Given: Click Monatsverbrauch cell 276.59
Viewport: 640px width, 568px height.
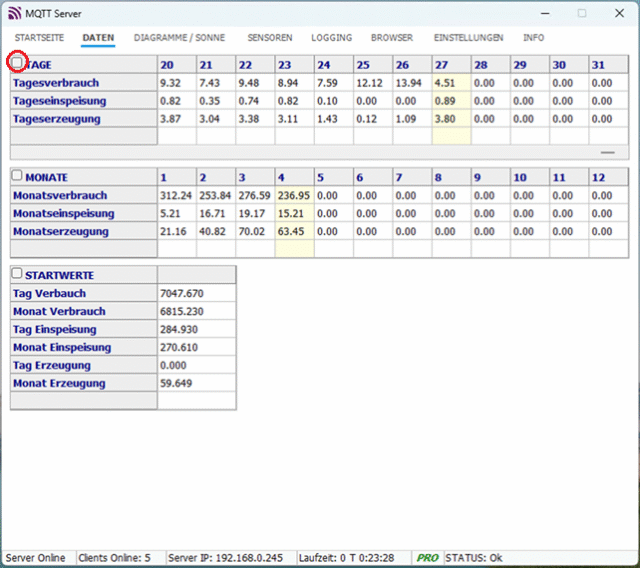Looking at the screenshot, I should pos(255,195).
